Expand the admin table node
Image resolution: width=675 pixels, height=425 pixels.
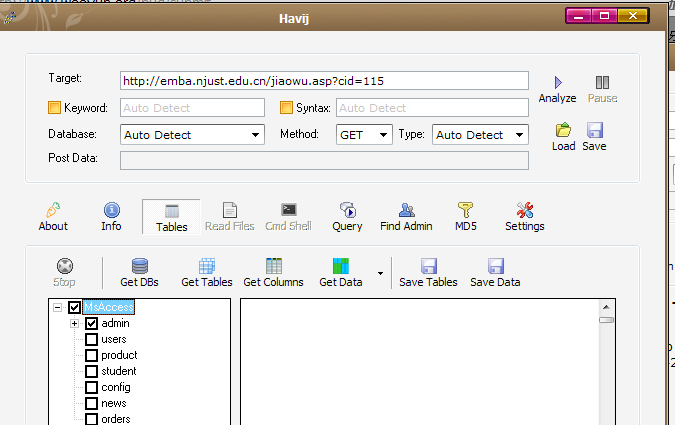[74, 323]
